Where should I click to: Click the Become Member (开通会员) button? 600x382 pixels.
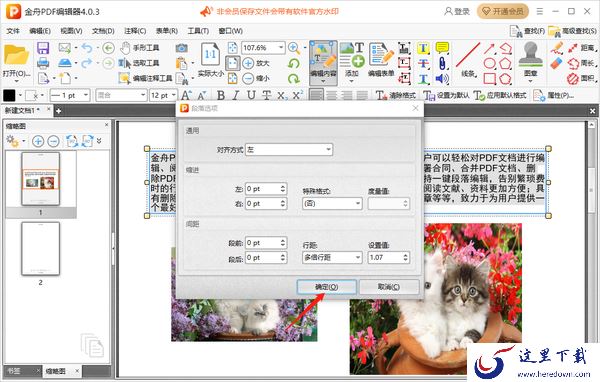502,11
